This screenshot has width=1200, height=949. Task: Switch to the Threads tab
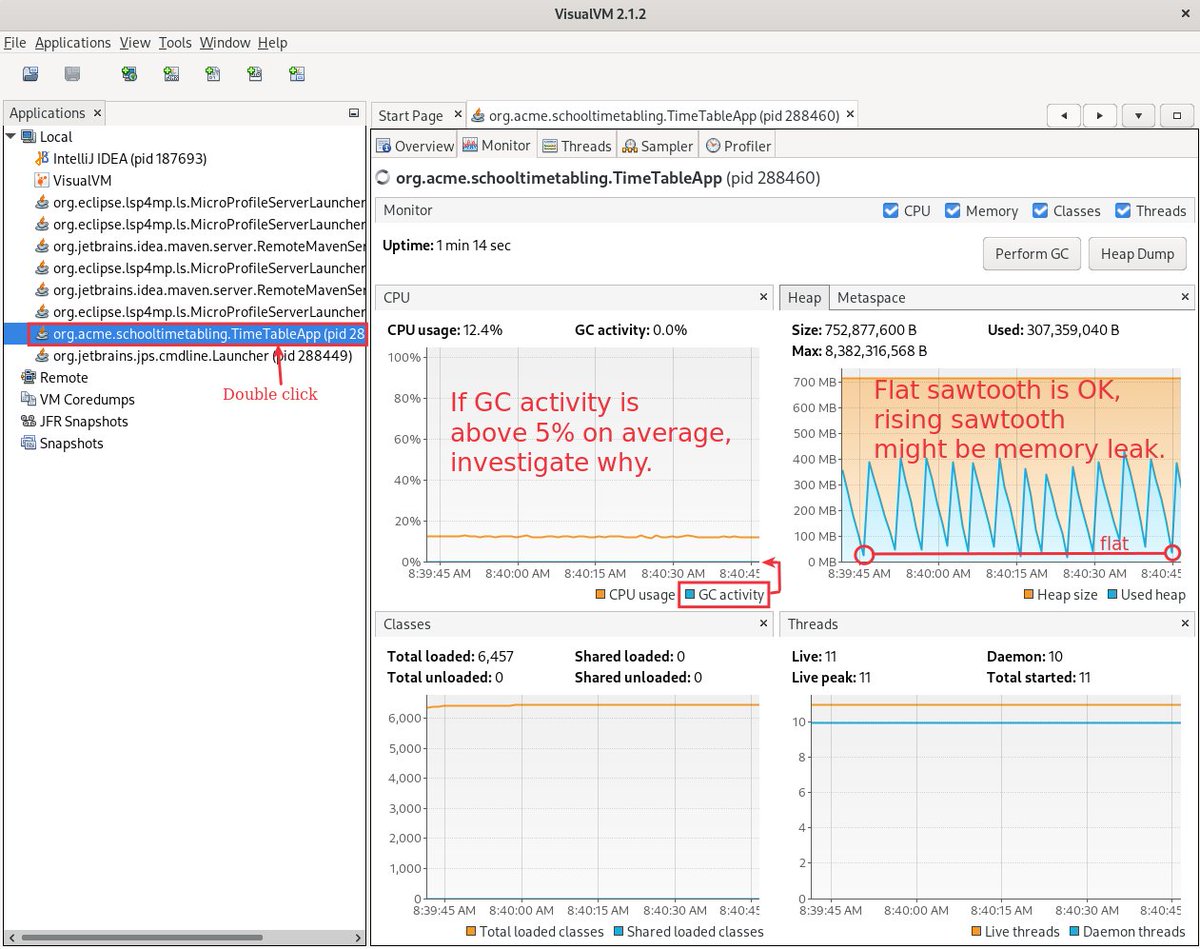pos(577,146)
